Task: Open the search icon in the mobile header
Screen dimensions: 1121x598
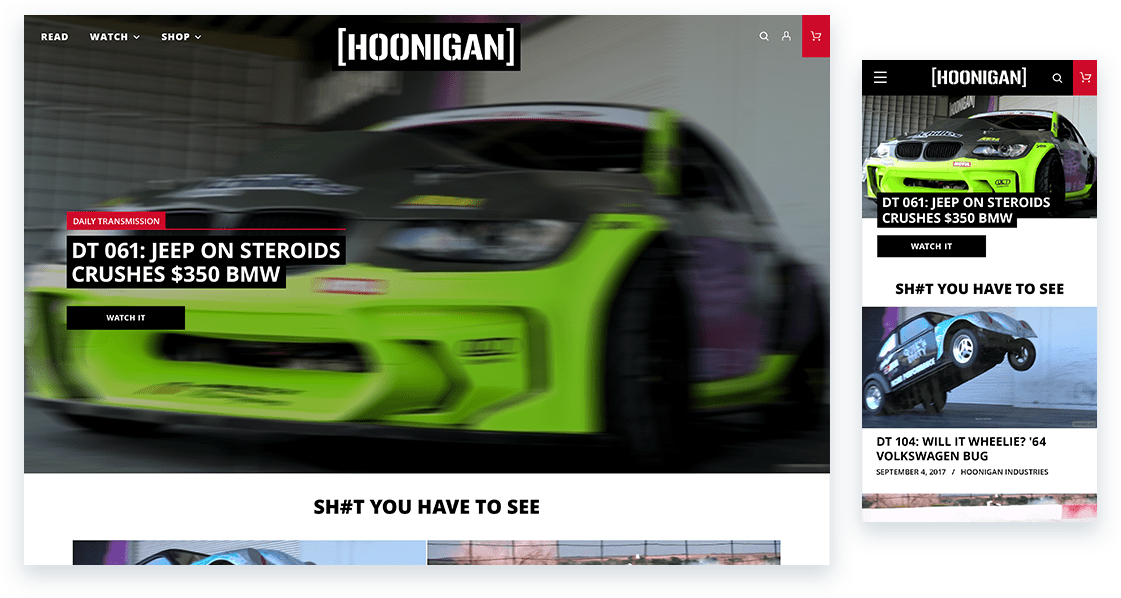Action: 1057,77
